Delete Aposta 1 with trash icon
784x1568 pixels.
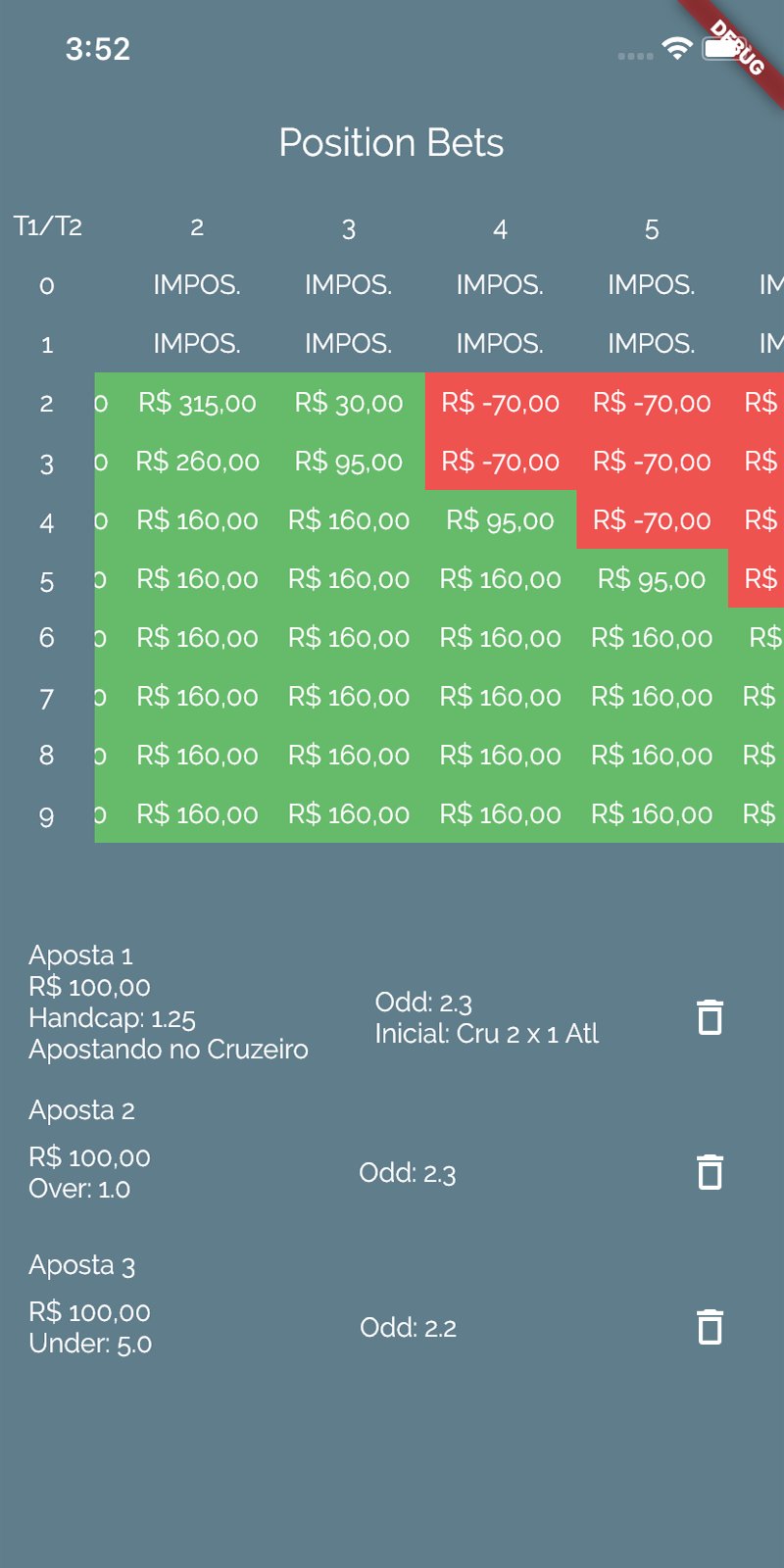[x=710, y=1017]
